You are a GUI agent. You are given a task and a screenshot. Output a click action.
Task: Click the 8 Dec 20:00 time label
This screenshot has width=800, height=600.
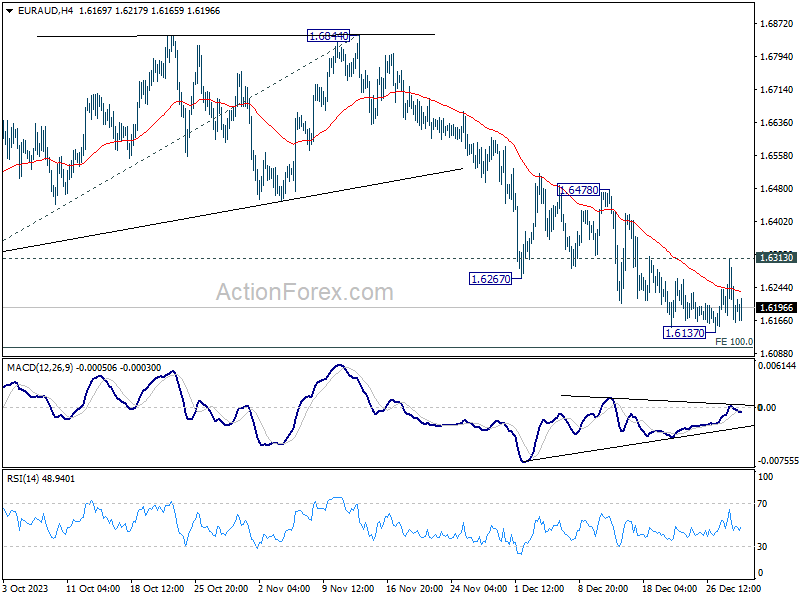point(603,588)
